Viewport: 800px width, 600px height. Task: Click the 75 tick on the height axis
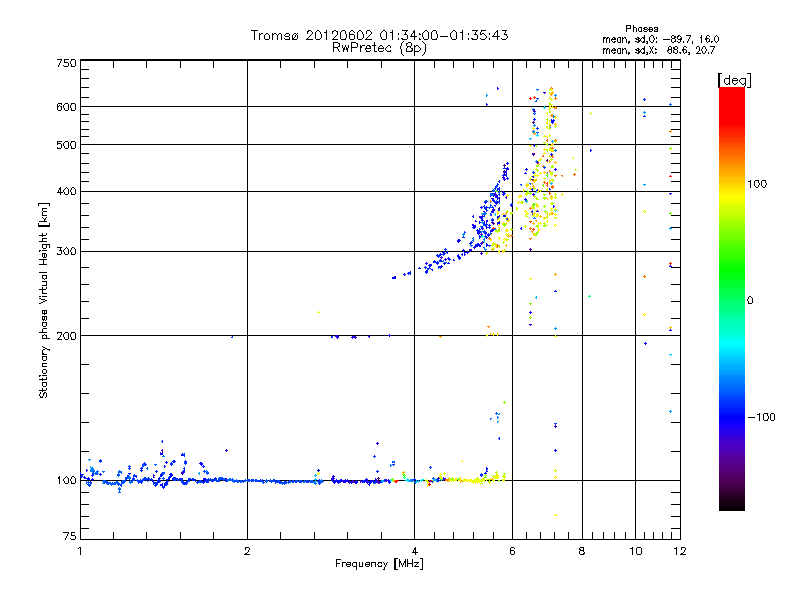[x=69, y=540]
